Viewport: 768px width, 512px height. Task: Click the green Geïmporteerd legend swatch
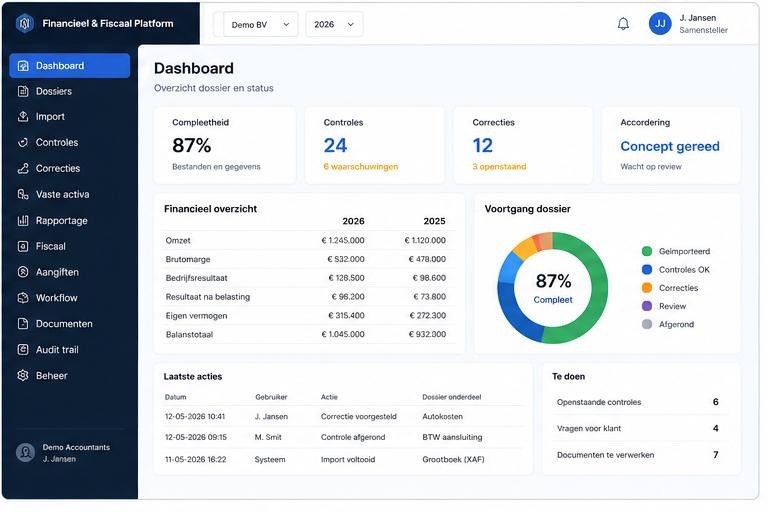tap(647, 251)
